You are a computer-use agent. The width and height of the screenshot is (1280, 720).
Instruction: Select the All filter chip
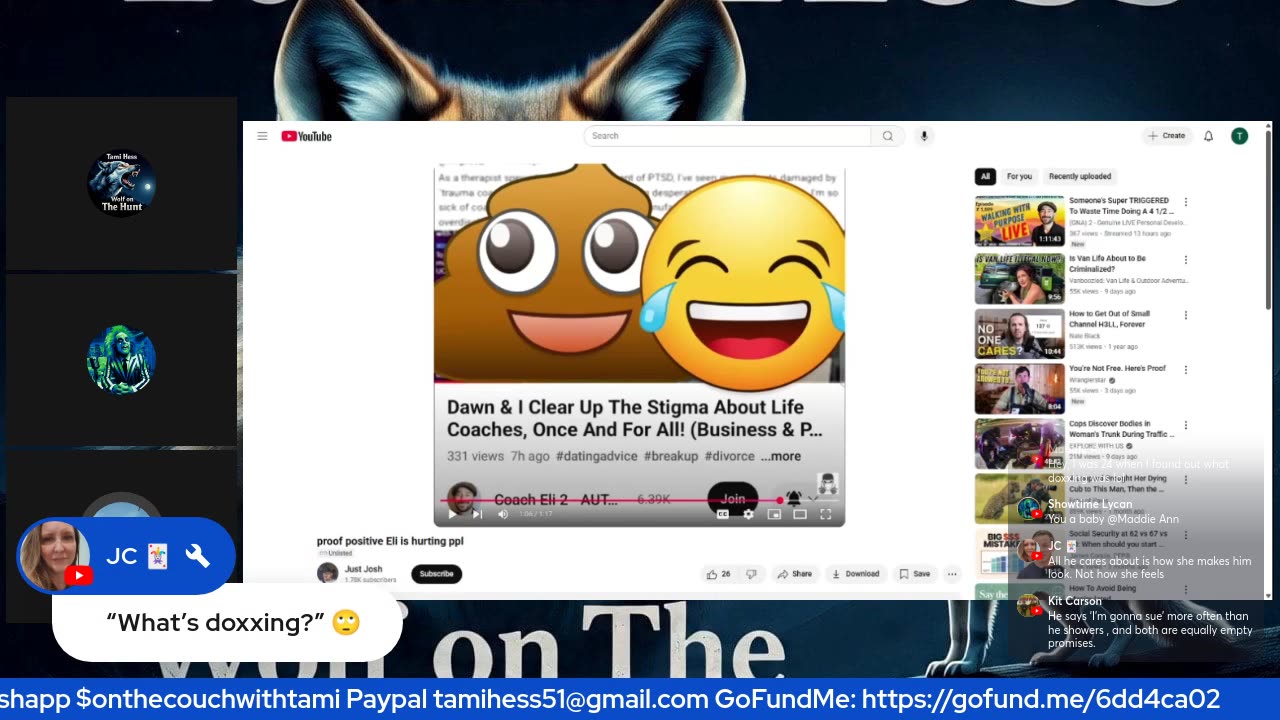click(985, 177)
